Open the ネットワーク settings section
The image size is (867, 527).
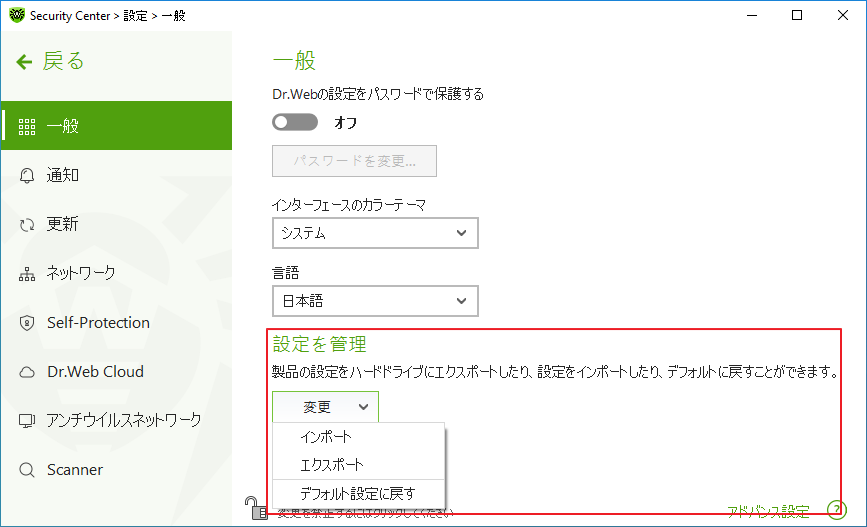coord(116,274)
